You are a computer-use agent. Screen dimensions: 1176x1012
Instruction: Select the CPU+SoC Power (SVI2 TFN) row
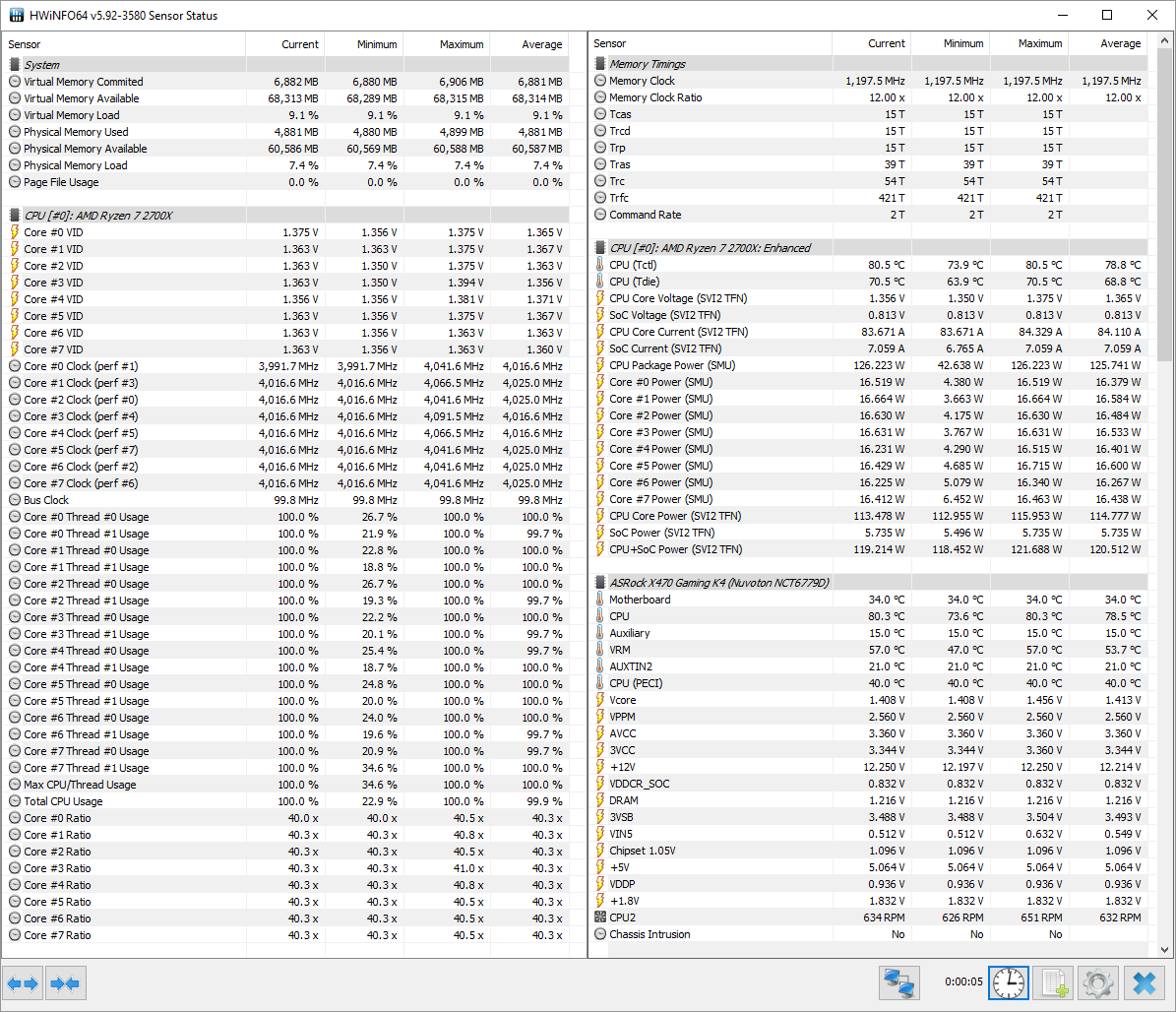(870, 549)
